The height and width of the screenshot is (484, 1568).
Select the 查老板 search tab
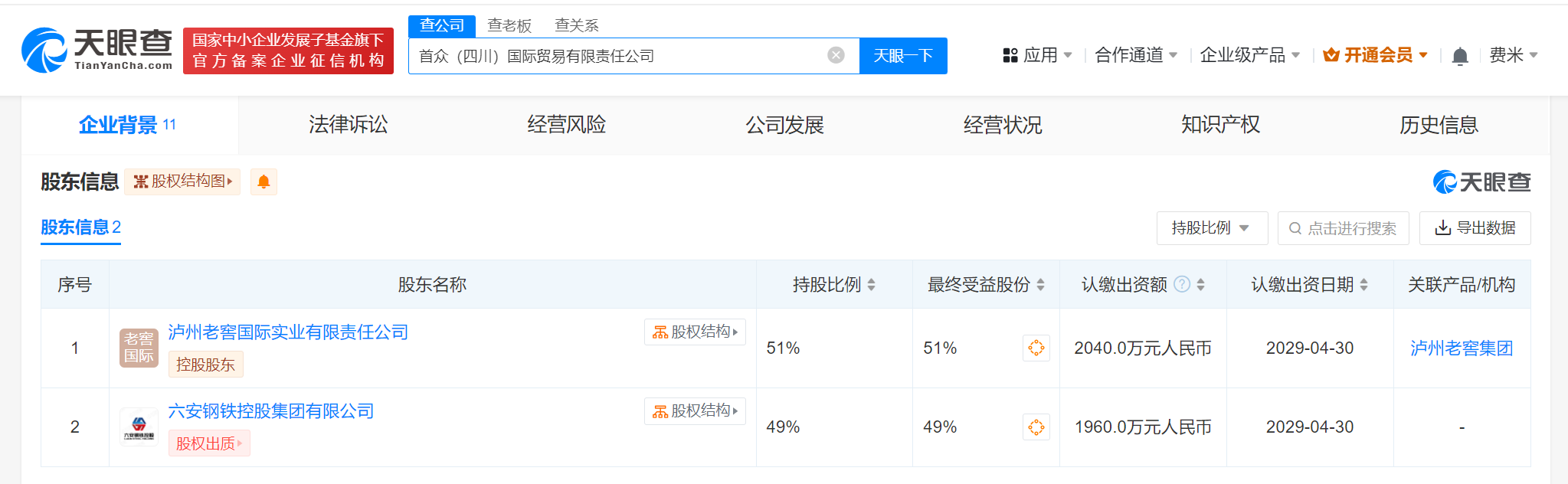point(509,26)
